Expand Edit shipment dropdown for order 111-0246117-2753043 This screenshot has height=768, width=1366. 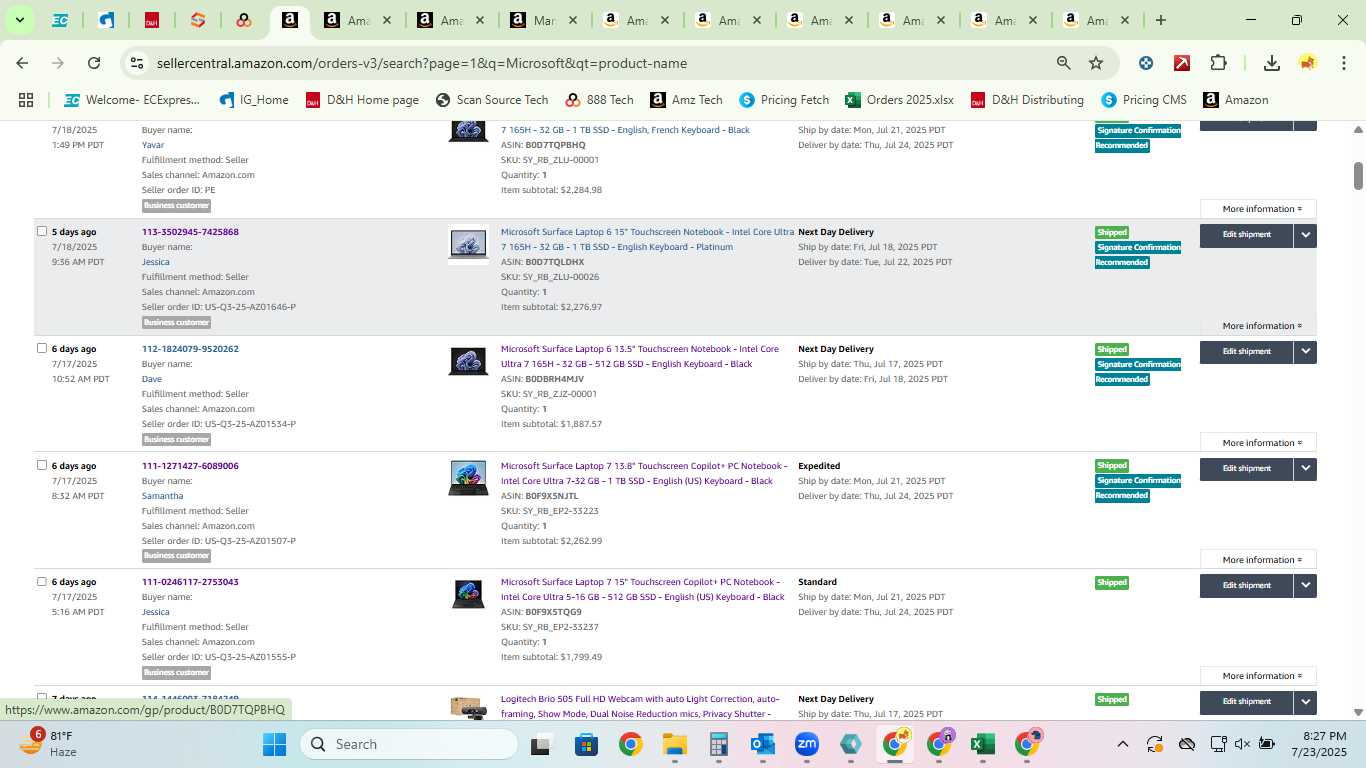click(1305, 586)
